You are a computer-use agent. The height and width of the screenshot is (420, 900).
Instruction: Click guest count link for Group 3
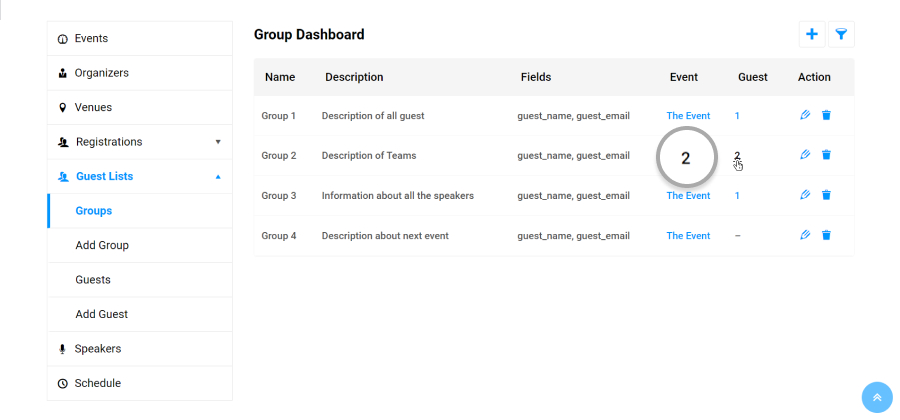tap(737, 196)
